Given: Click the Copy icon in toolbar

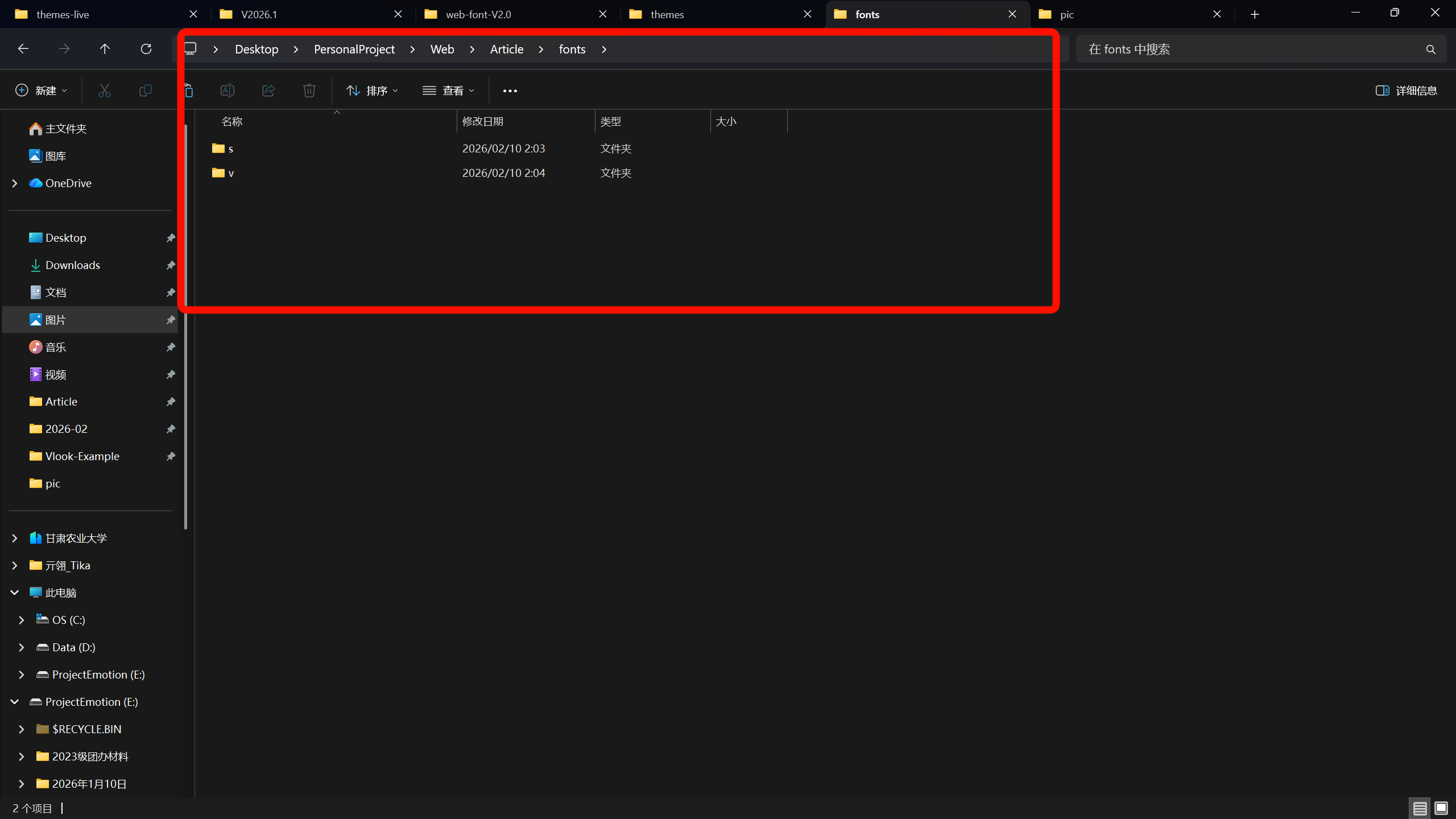Looking at the screenshot, I should (x=146, y=90).
